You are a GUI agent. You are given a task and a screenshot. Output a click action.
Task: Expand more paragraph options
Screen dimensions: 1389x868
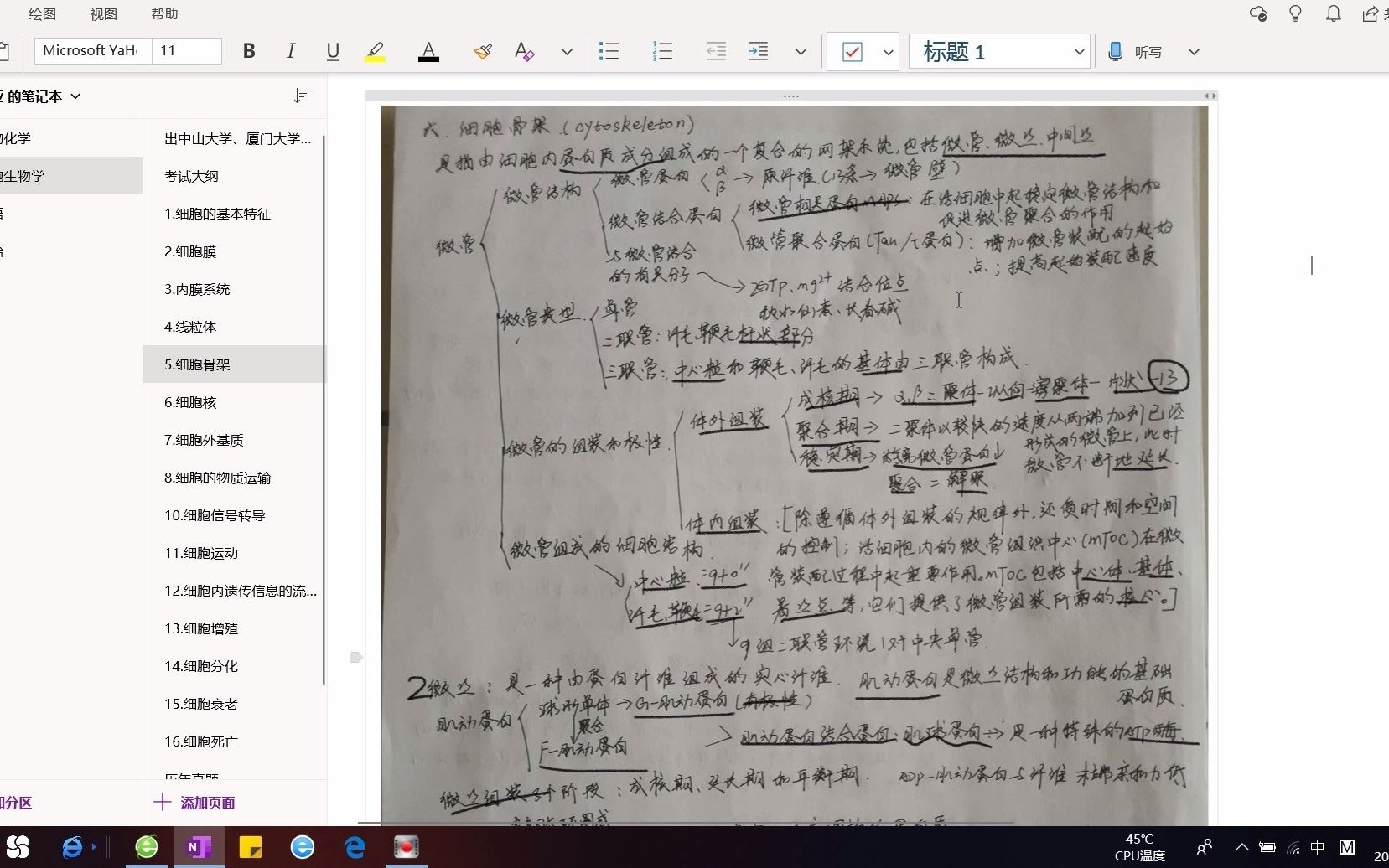click(x=801, y=51)
